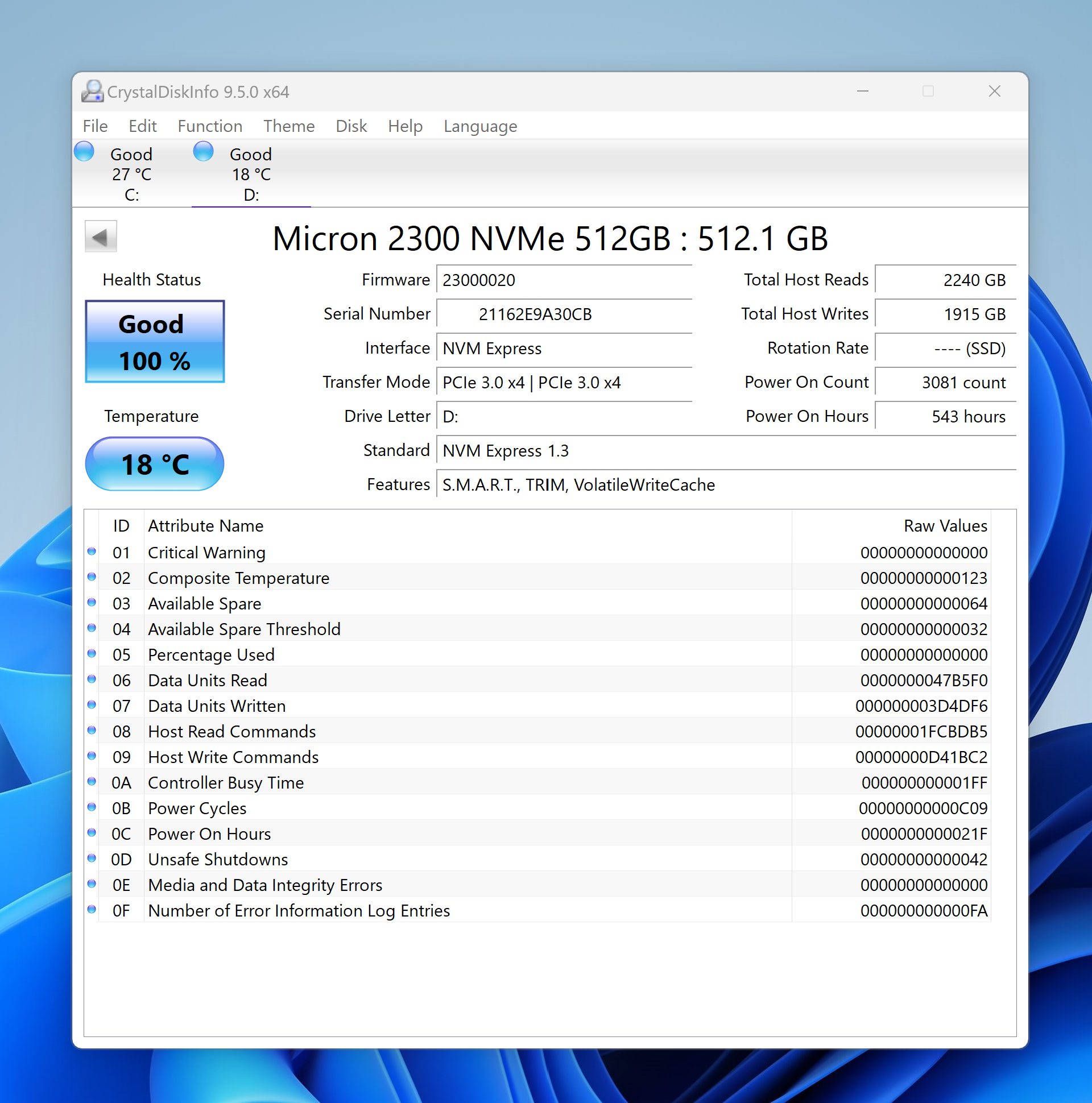Click the ID column header
This screenshot has height=1103, width=1092.
point(121,526)
